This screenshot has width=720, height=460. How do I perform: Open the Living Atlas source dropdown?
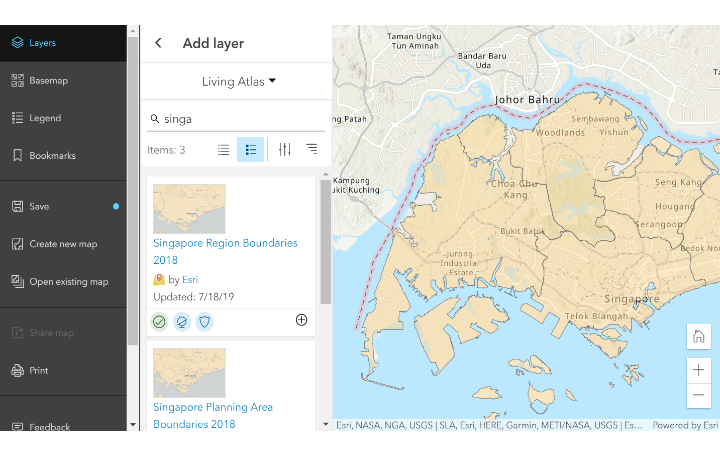pyautogui.click(x=239, y=82)
